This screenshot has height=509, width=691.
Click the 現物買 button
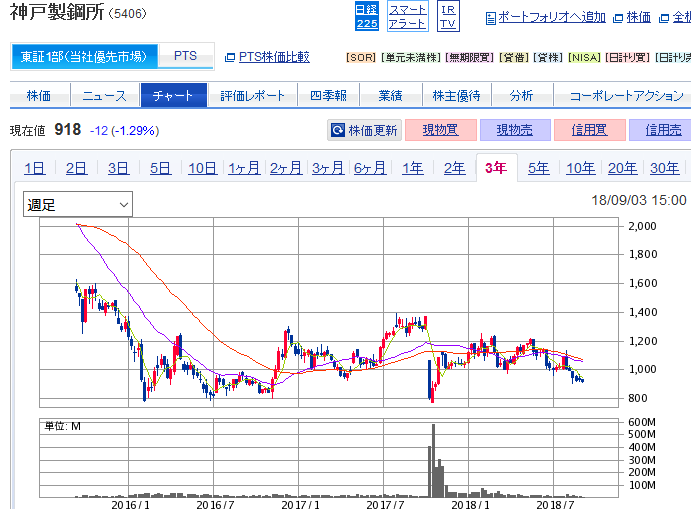coord(441,130)
